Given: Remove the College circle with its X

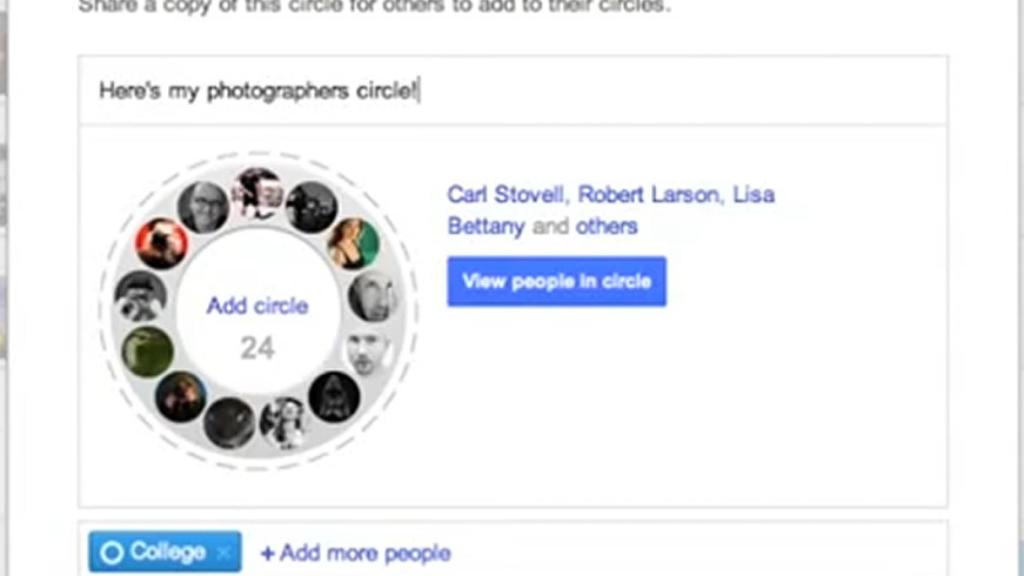Looking at the screenshot, I should pyautogui.click(x=224, y=551).
